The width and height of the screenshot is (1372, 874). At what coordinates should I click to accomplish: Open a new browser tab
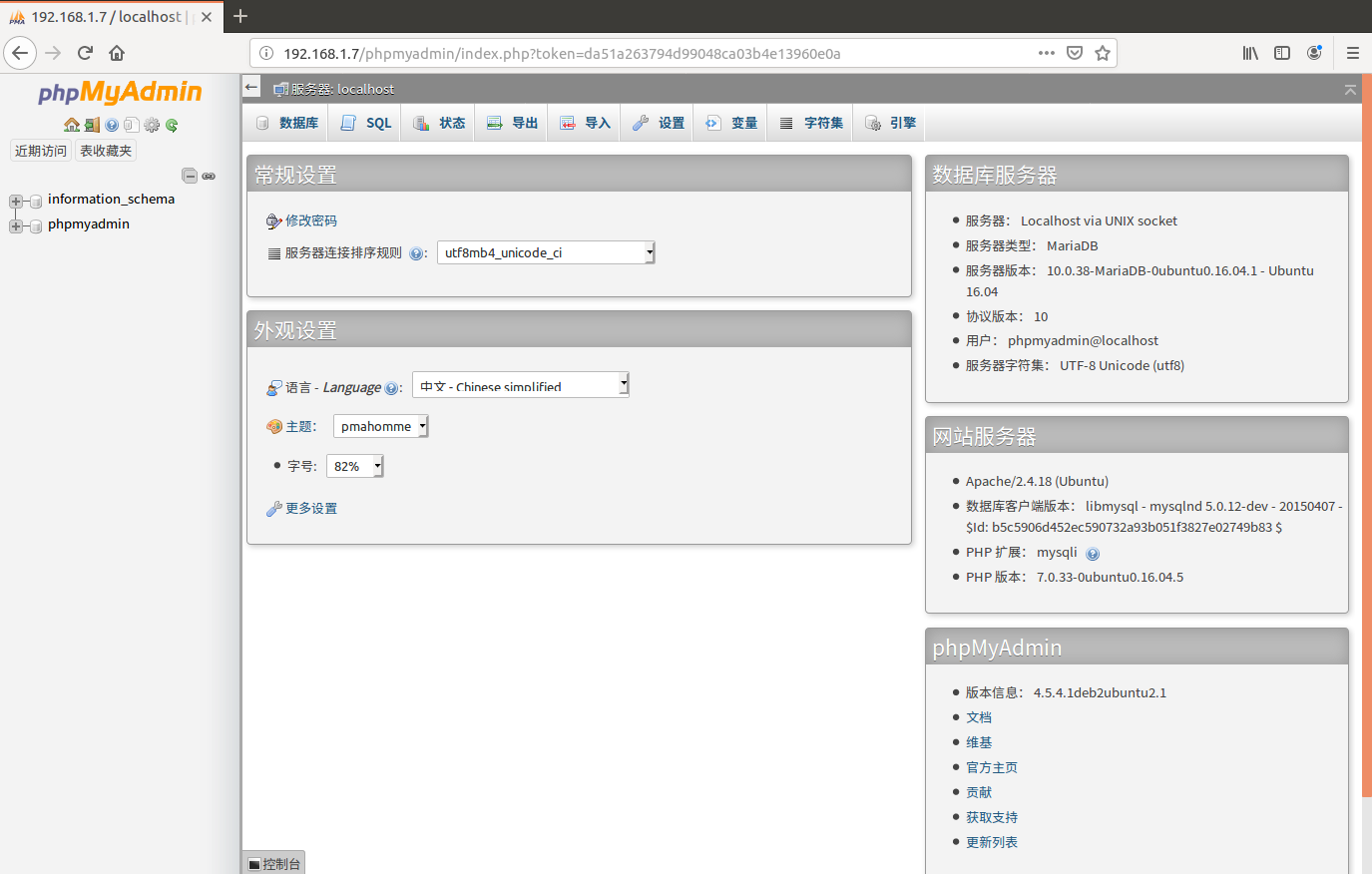click(239, 16)
